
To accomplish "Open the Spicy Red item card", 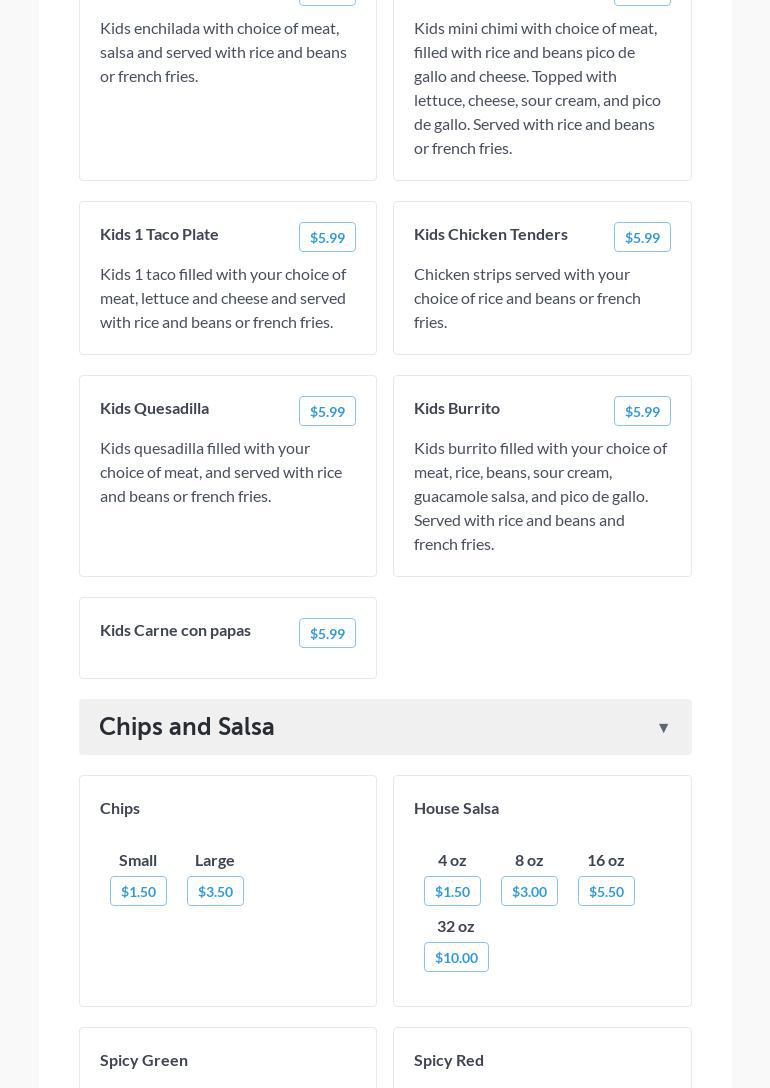I will point(449,1060).
